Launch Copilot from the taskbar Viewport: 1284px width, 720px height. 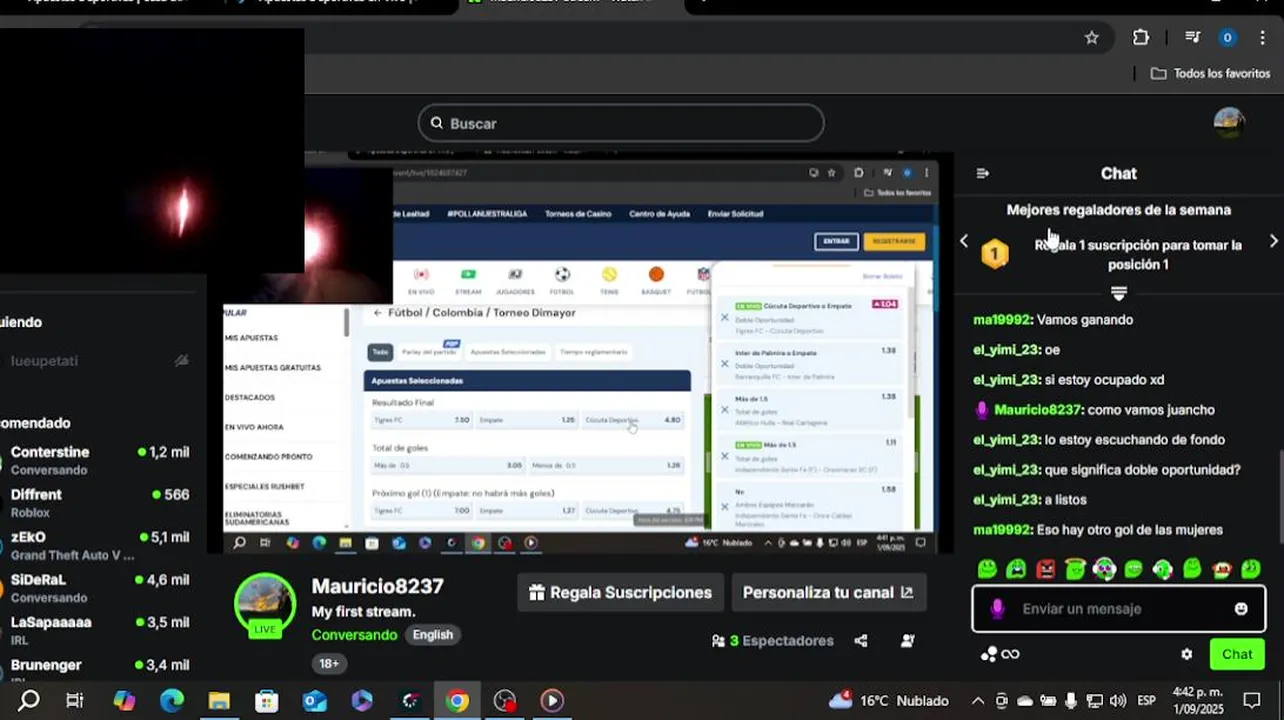[124, 701]
